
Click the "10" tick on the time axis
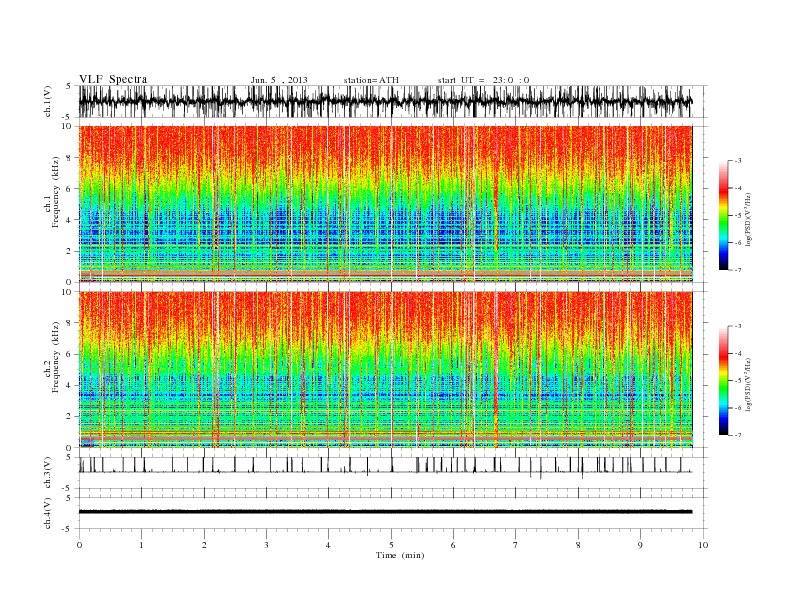pyautogui.click(x=703, y=545)
